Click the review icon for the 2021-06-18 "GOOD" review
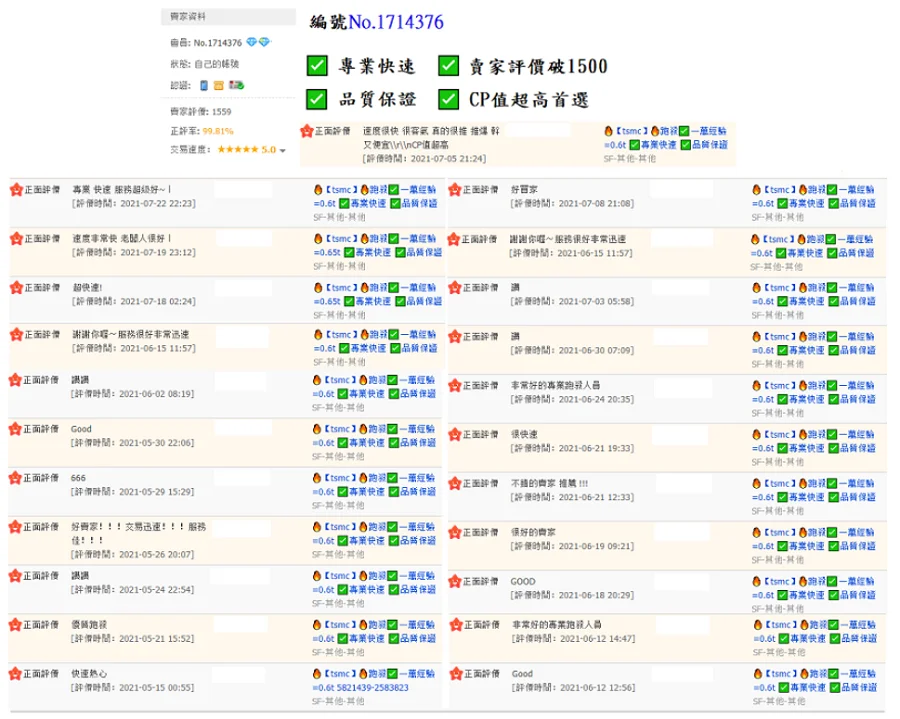The image size is (900, 719). pos(454,581)
